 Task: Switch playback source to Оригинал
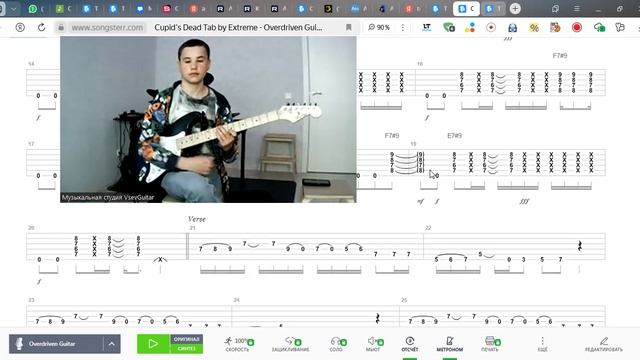186,339
